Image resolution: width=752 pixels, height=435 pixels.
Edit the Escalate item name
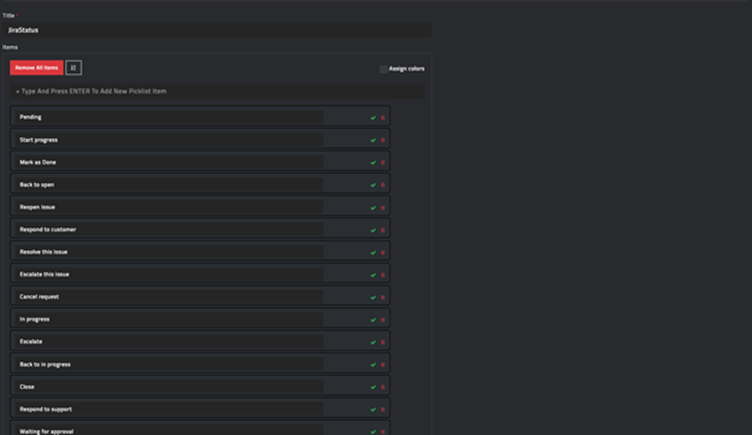(31, 342)
